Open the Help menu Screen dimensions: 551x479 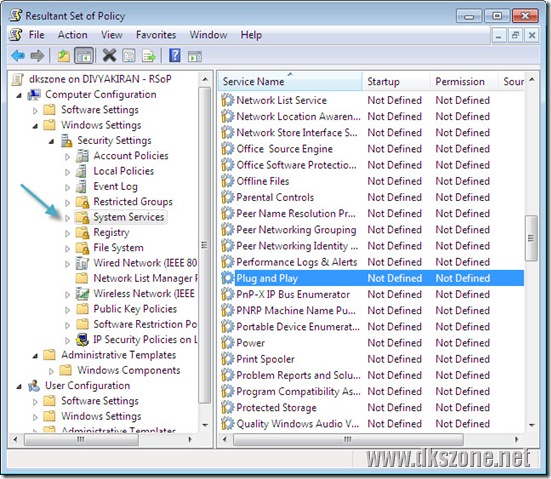tap(251, 35)
